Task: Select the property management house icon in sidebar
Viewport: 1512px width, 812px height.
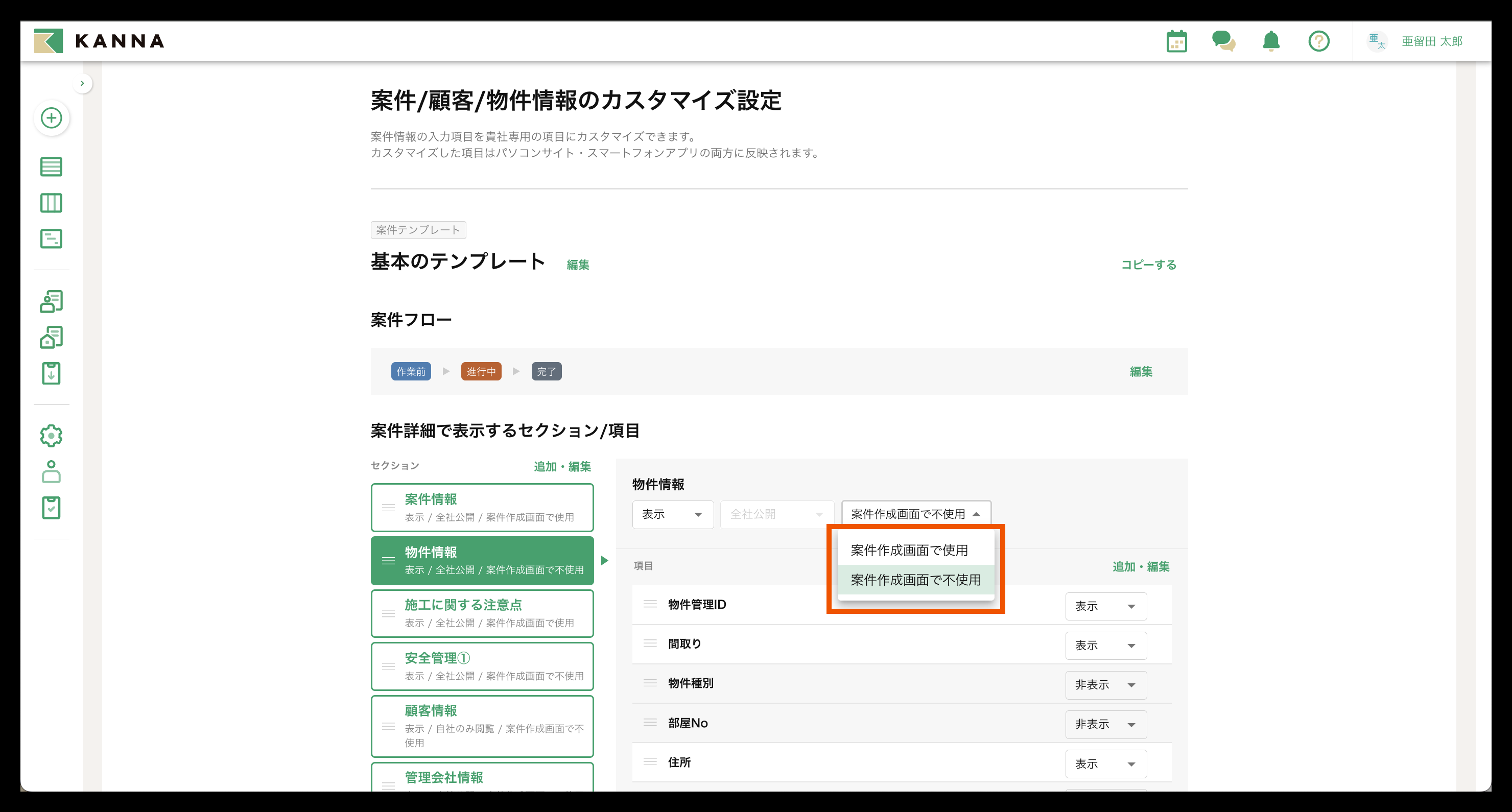Action: pyautogui.click(x=51, y=337)
